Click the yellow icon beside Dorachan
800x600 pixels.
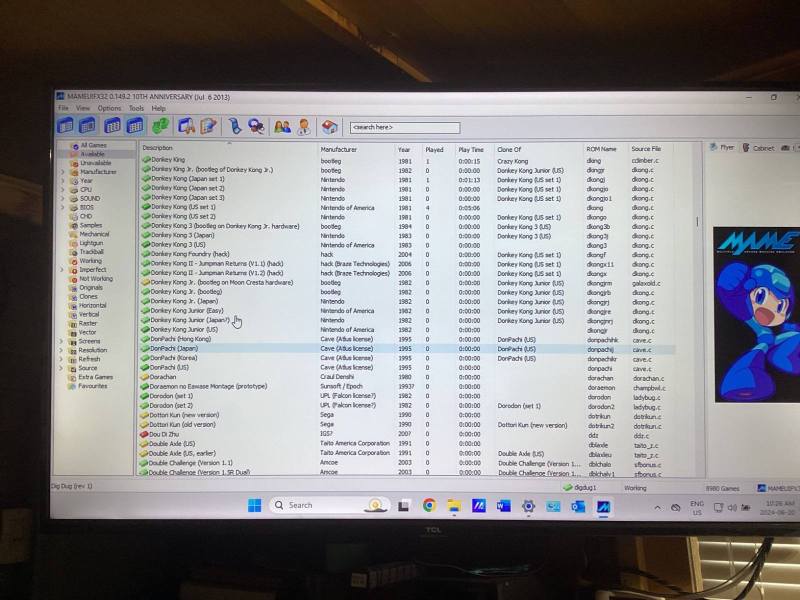point(144,377)
